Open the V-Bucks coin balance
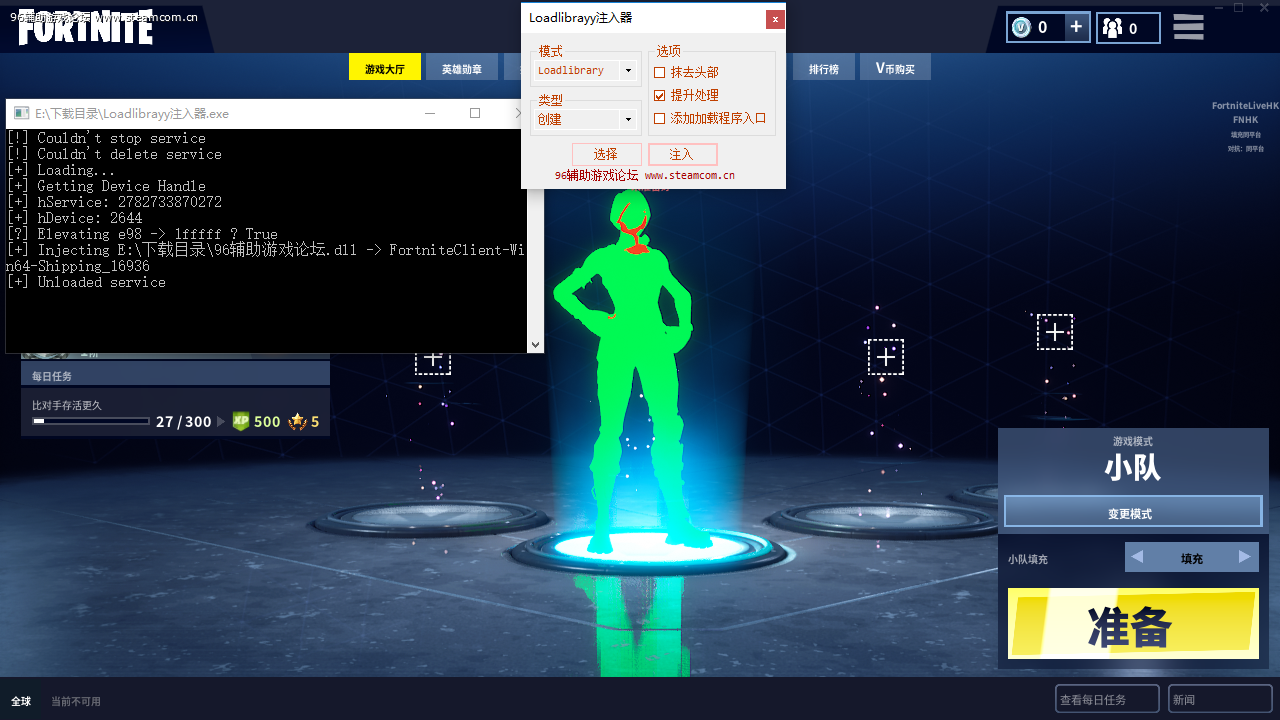 1021,28
